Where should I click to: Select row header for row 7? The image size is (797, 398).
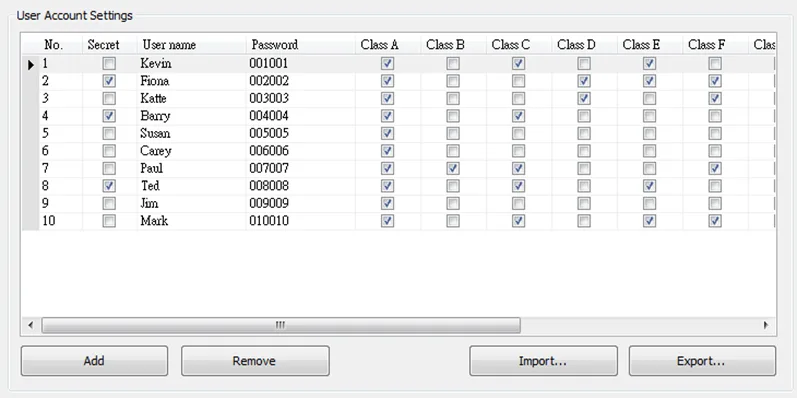coord(30,168)
